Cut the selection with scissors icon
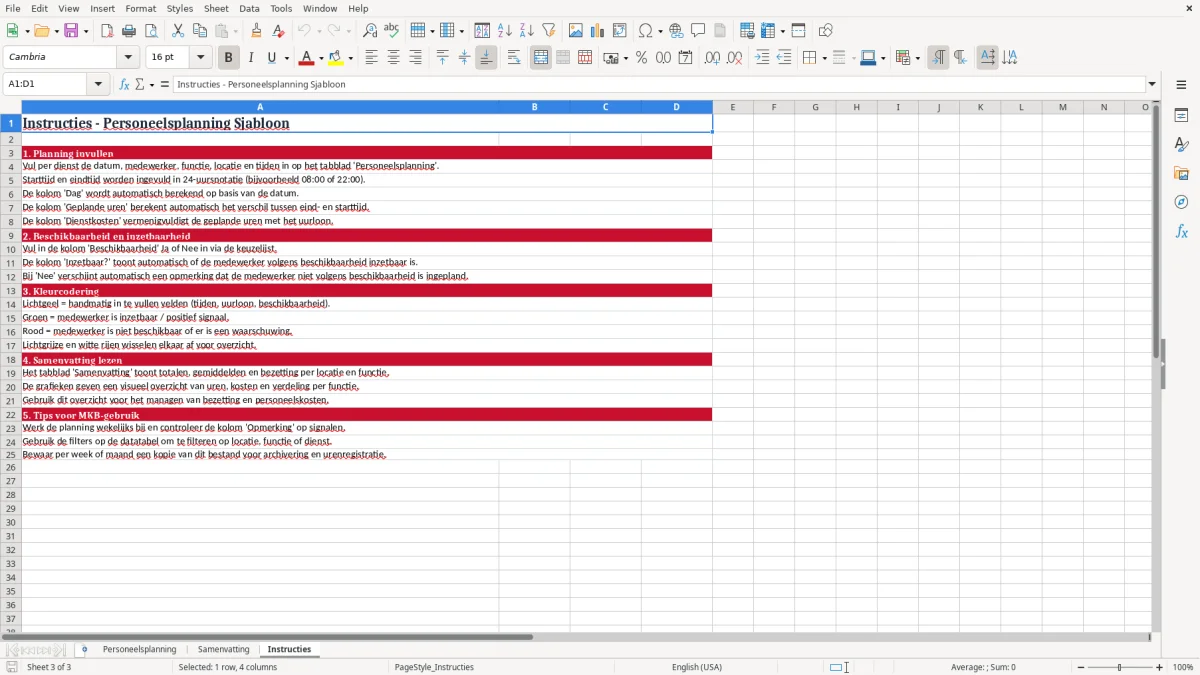1200x675 pixels. [x=178, y=31]
